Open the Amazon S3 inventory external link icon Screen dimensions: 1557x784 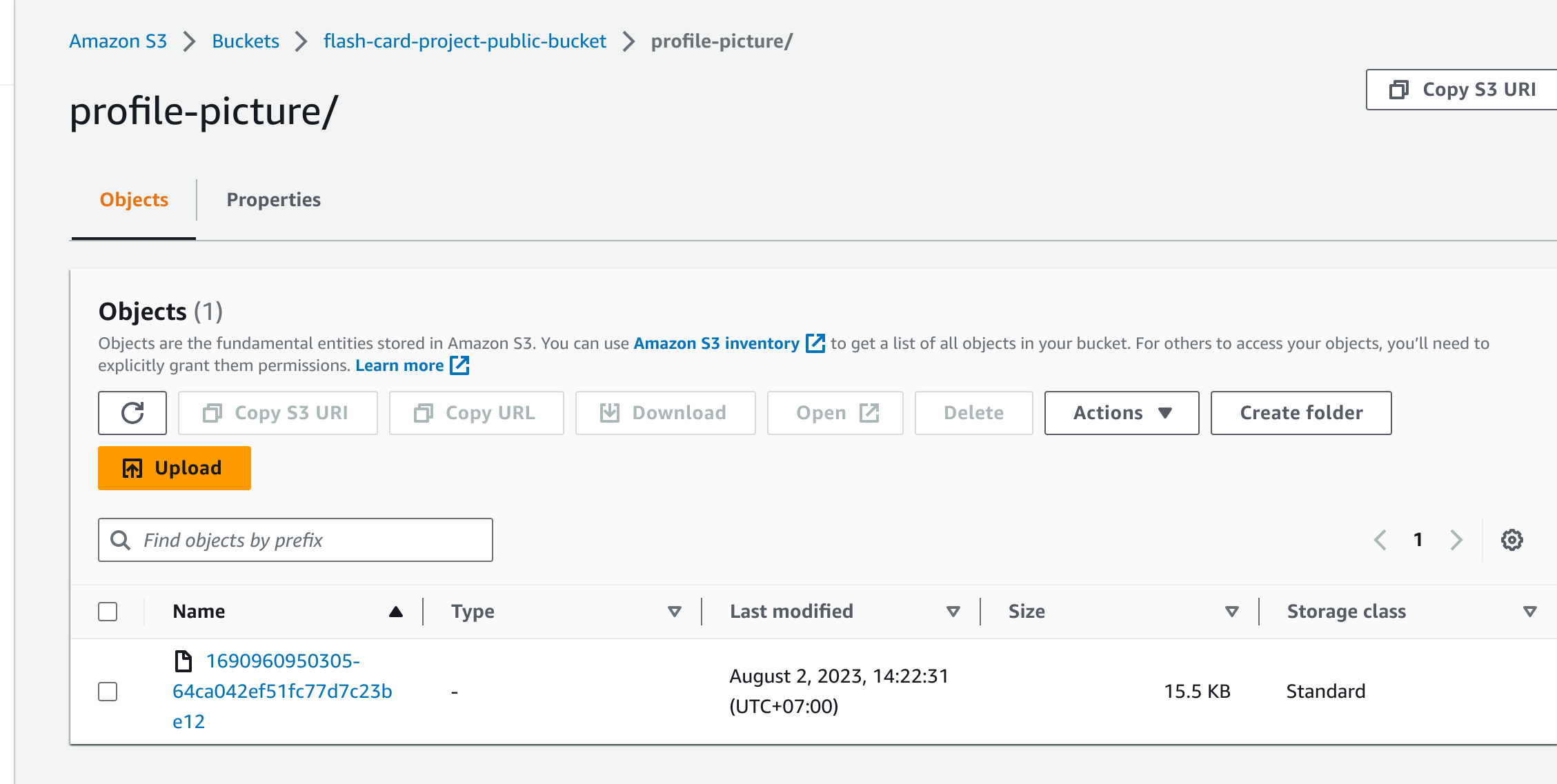pos(816,343)
